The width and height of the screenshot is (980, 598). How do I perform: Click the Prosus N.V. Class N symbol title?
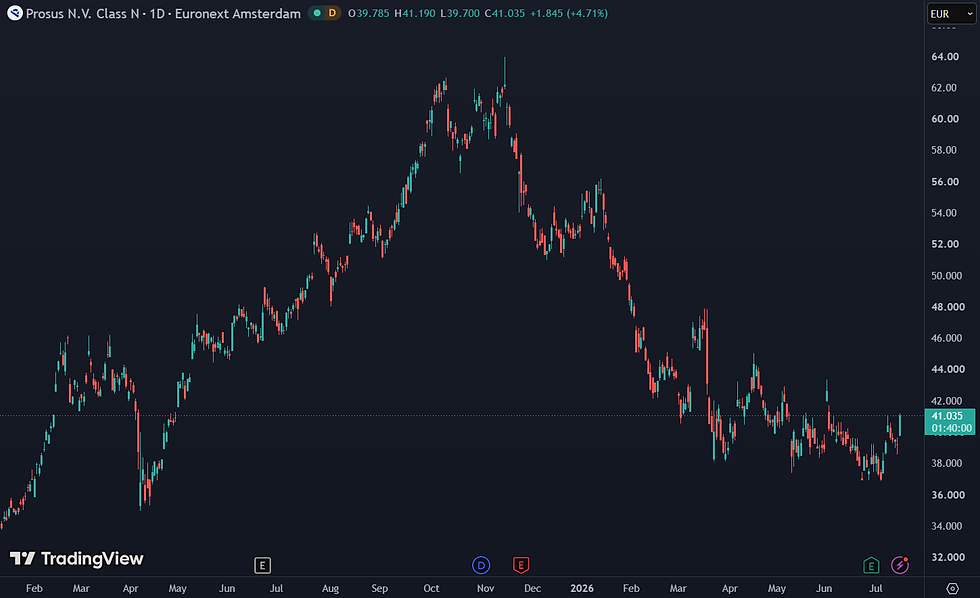tap(82, 13)
